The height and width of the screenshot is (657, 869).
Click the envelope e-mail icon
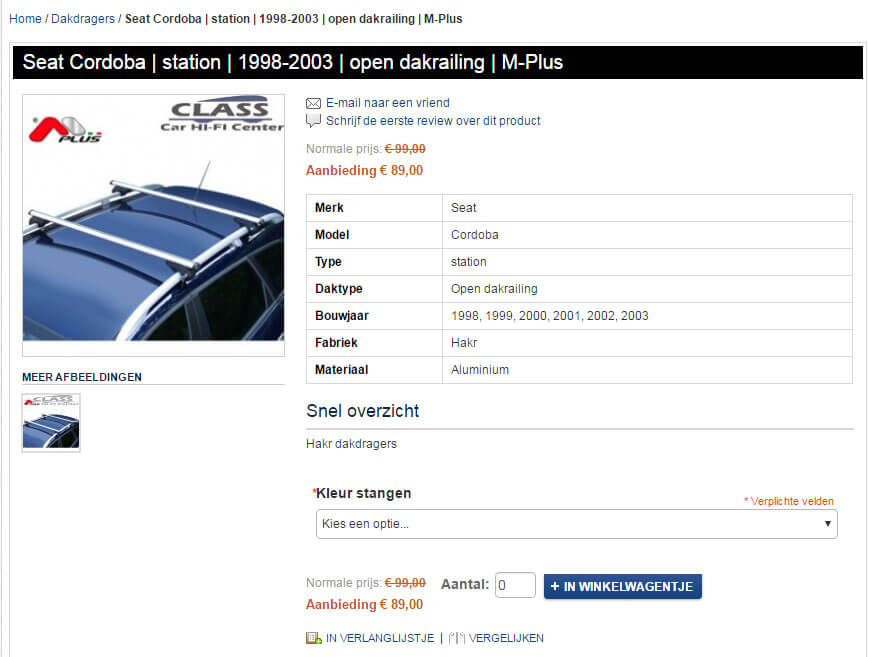(313, 103)
